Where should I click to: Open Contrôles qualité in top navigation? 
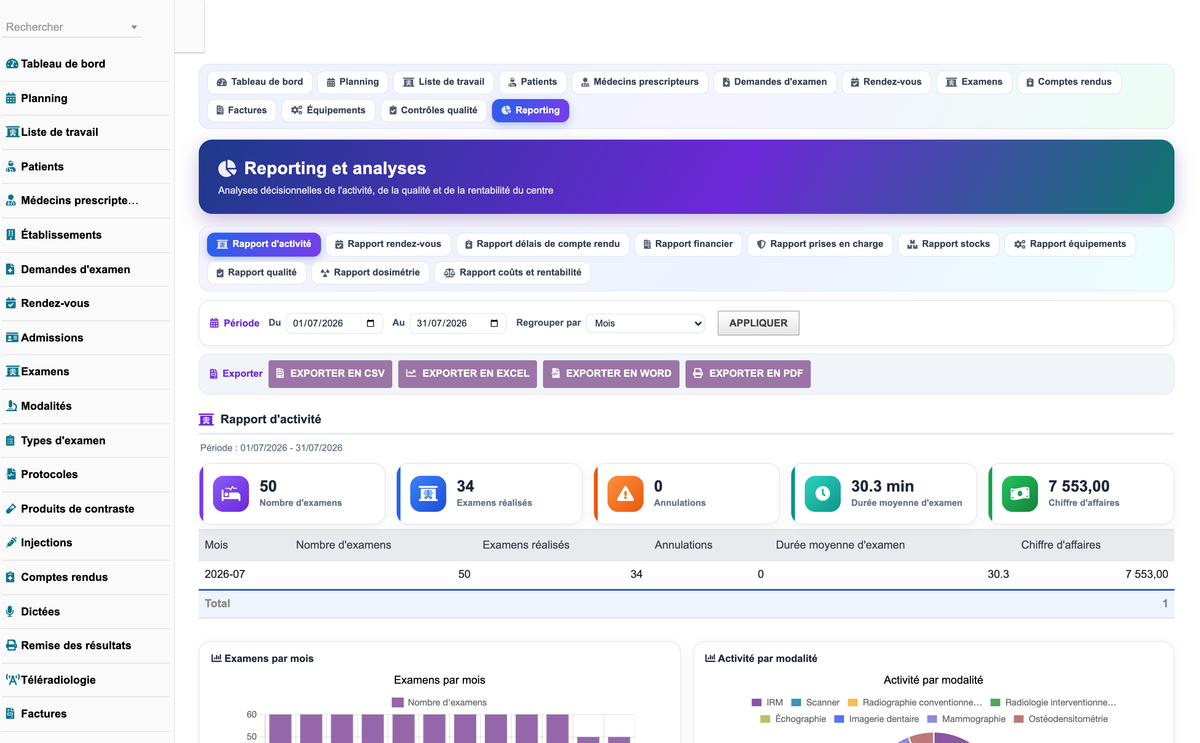pyautogui.click(x=433, y=110)
